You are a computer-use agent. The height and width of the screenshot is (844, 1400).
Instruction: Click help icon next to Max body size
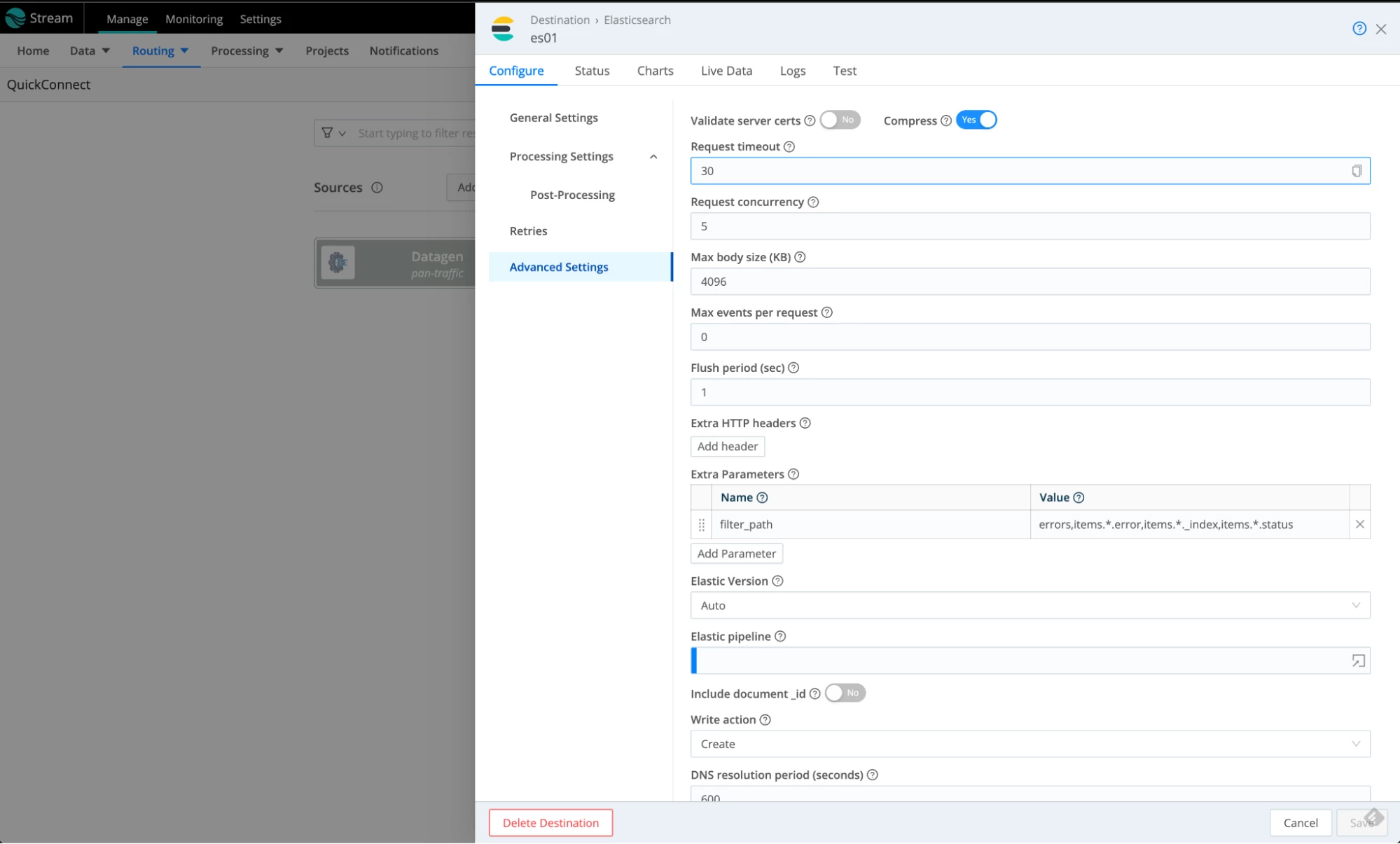pyautogui.click(x=800, y=257)
